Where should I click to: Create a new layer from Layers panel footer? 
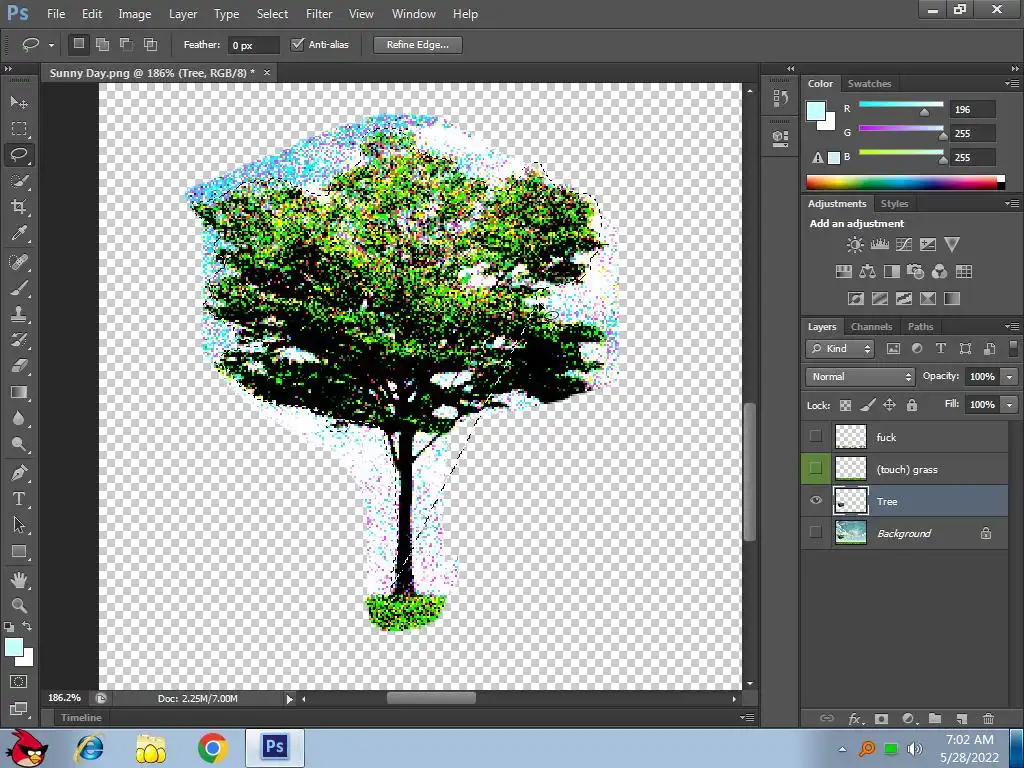tap(961, 718)
